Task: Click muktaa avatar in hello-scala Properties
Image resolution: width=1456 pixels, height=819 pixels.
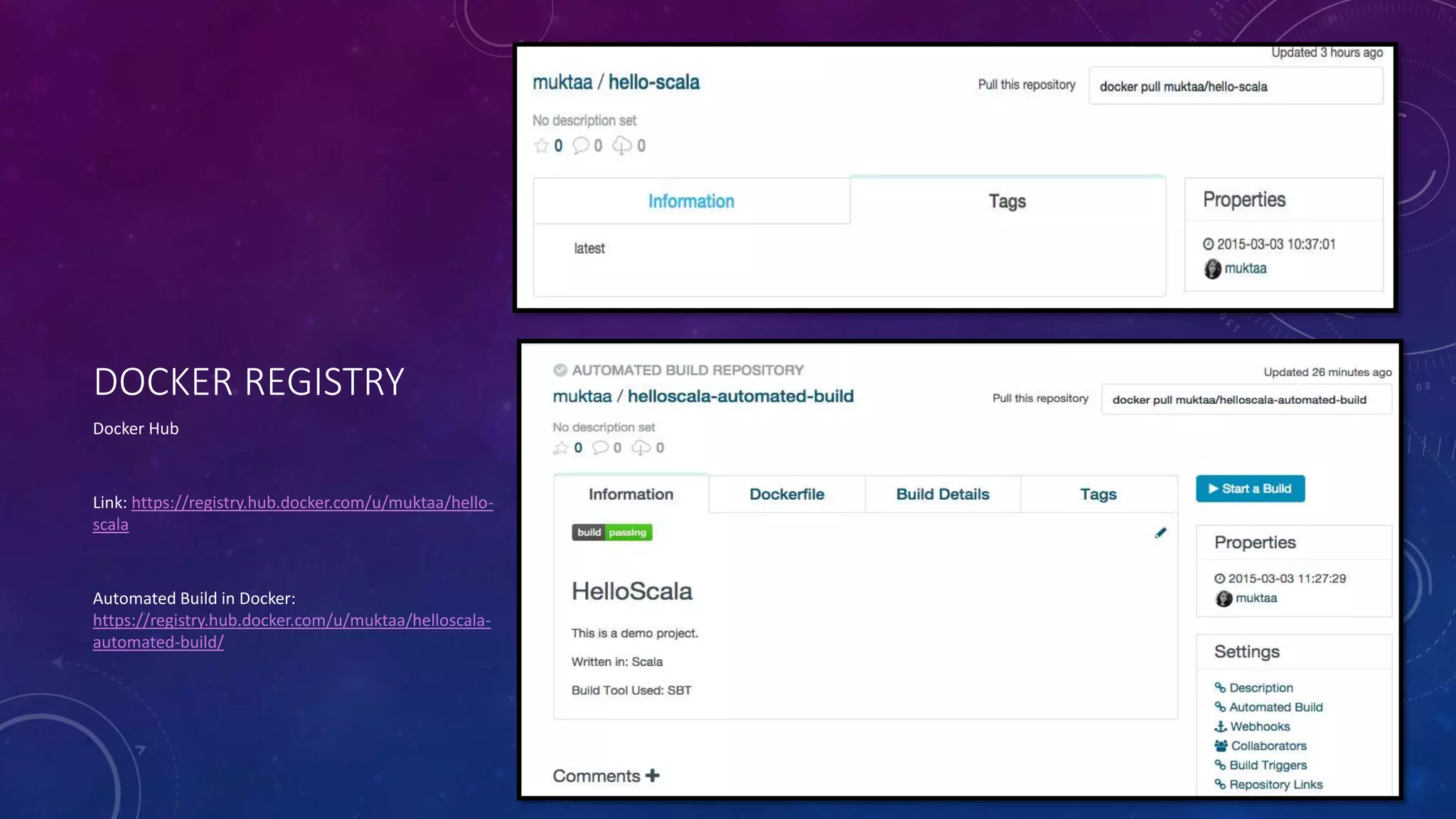Action: point(1212,269)
